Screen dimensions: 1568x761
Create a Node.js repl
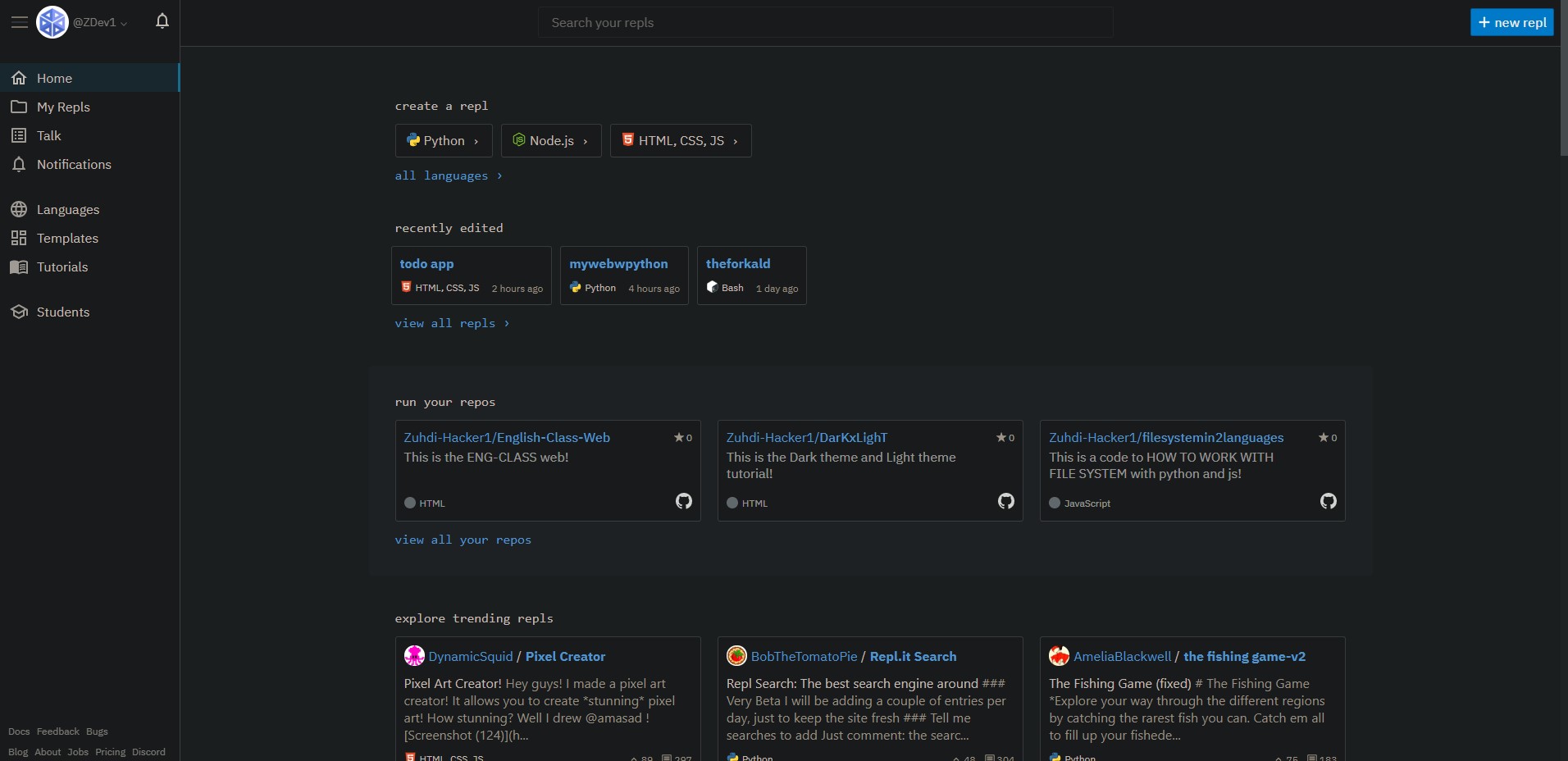pos(551,140)
